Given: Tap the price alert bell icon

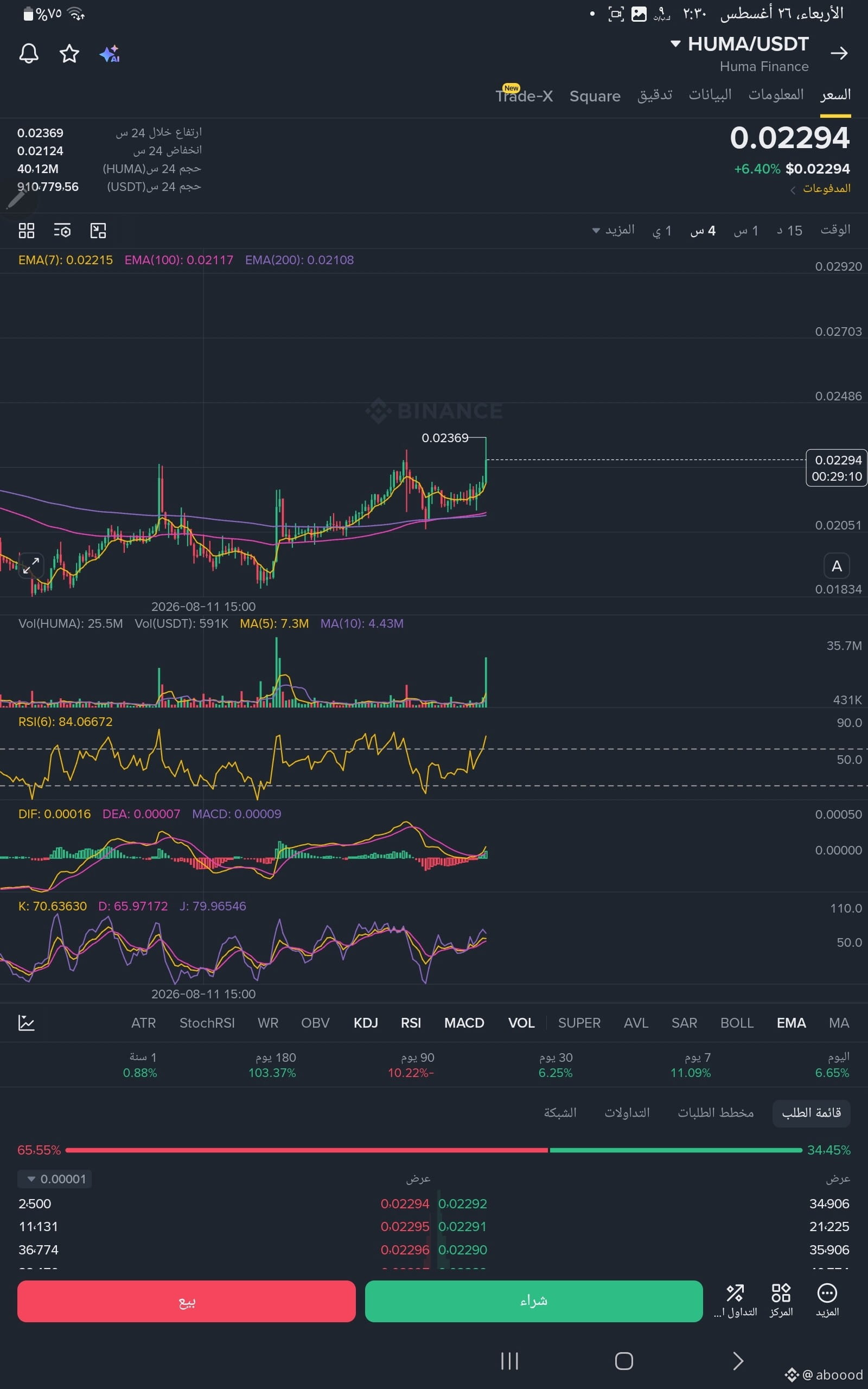Looking at the screenshot, I should point(29,54).
